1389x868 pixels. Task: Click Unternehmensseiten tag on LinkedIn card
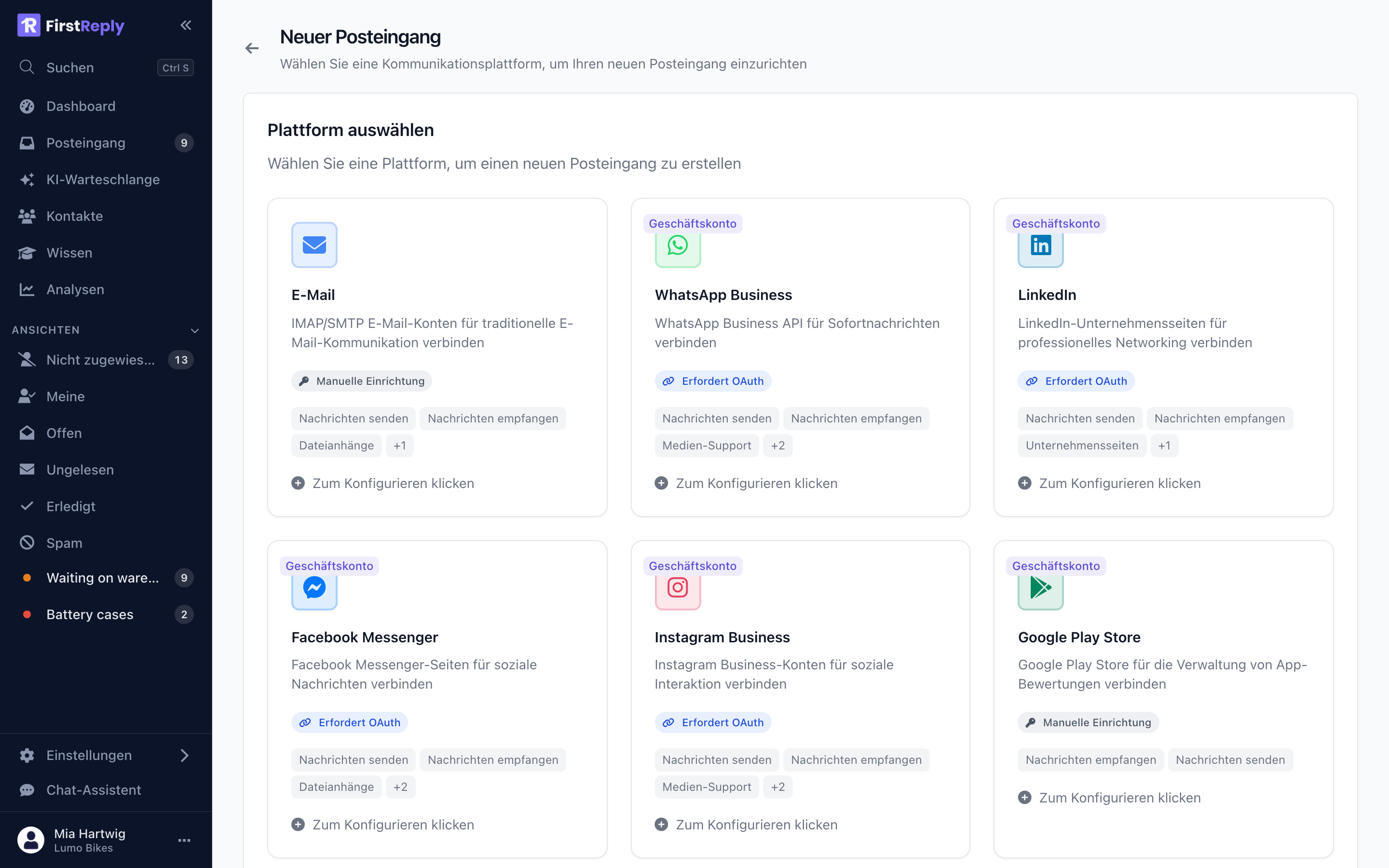point(1082,446)
